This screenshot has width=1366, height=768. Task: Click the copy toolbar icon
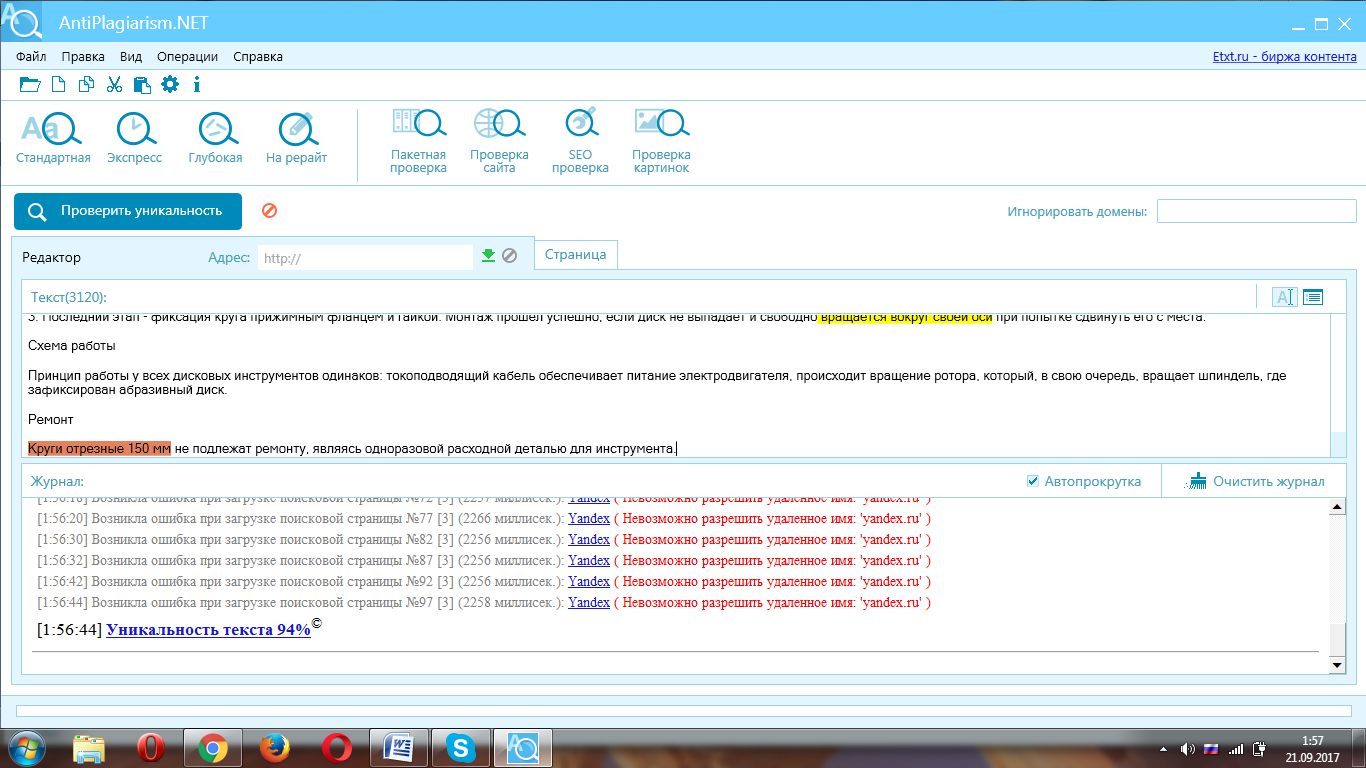pos(87,85)
